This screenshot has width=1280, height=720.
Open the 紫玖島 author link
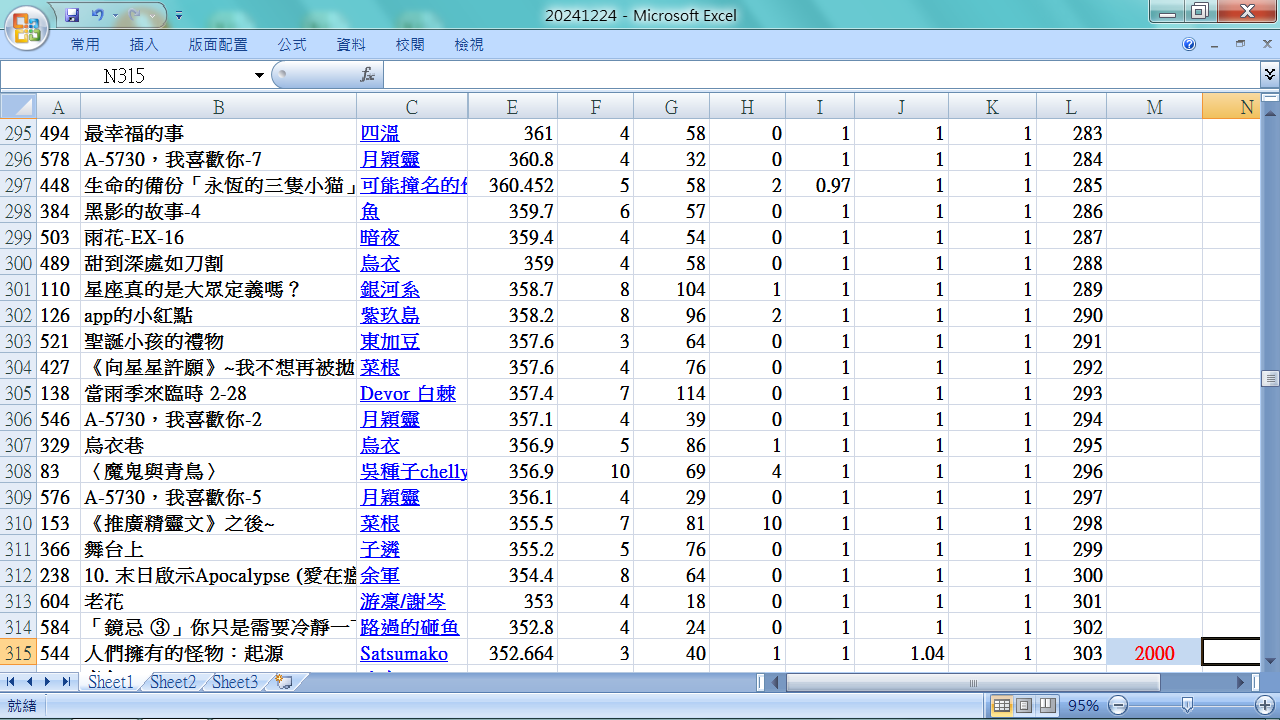pyautogui.click(x=390, y=315)
